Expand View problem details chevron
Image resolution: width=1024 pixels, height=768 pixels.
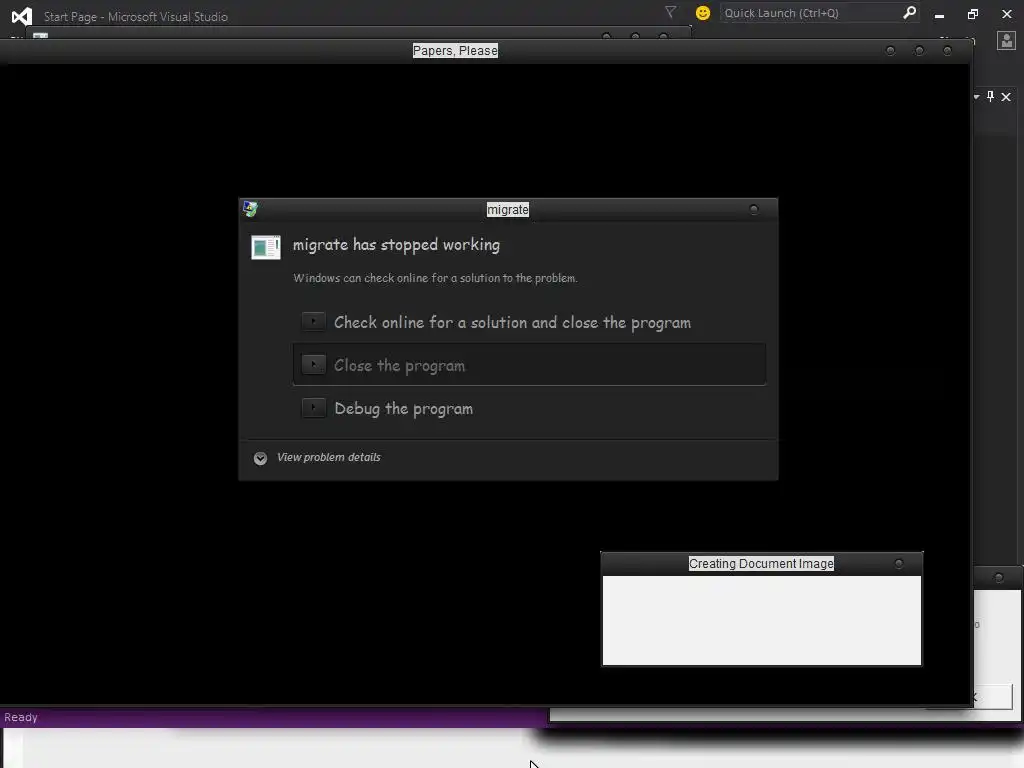tap(260, 458)
